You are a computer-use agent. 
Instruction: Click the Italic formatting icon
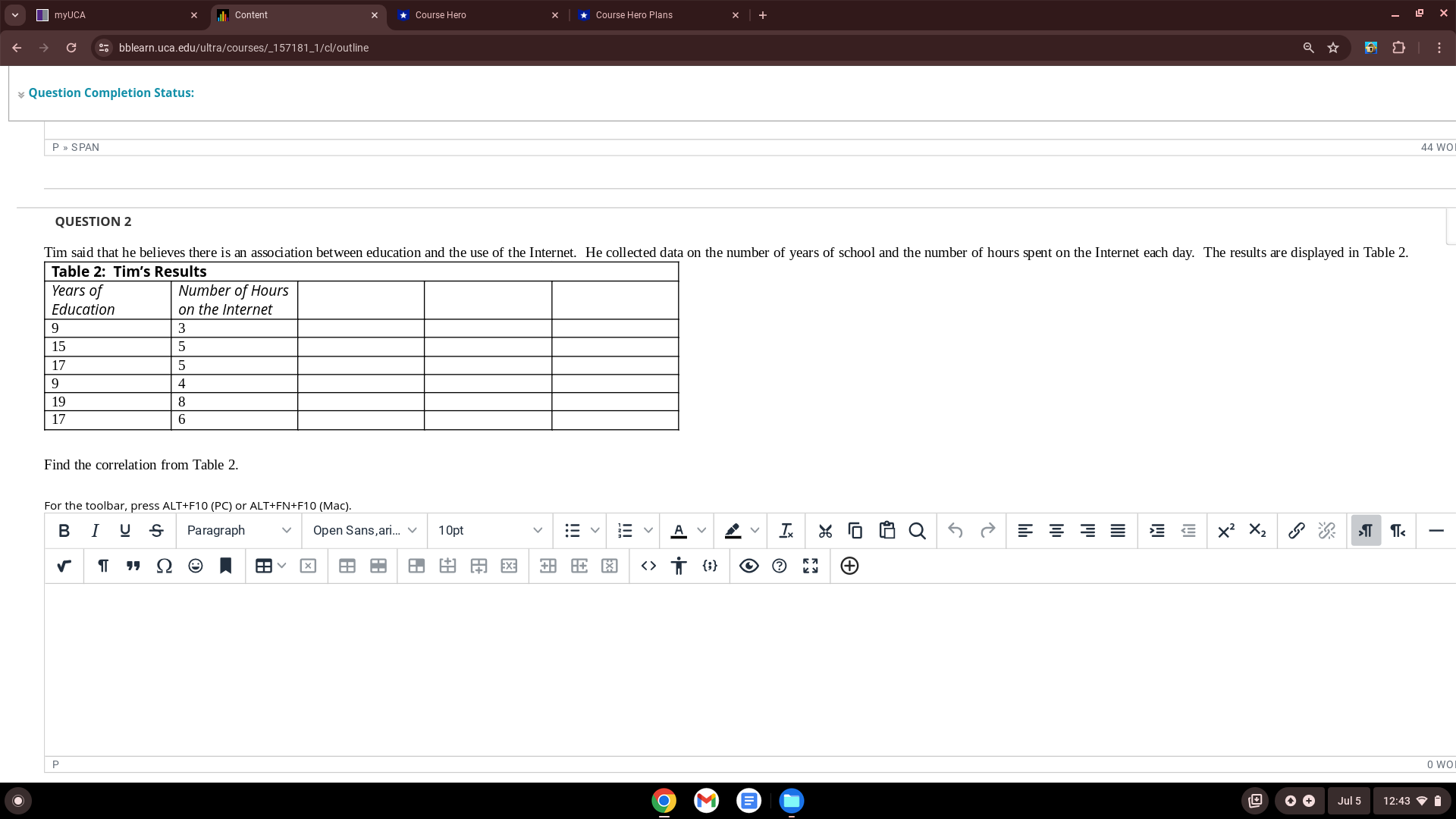(93, 530)
